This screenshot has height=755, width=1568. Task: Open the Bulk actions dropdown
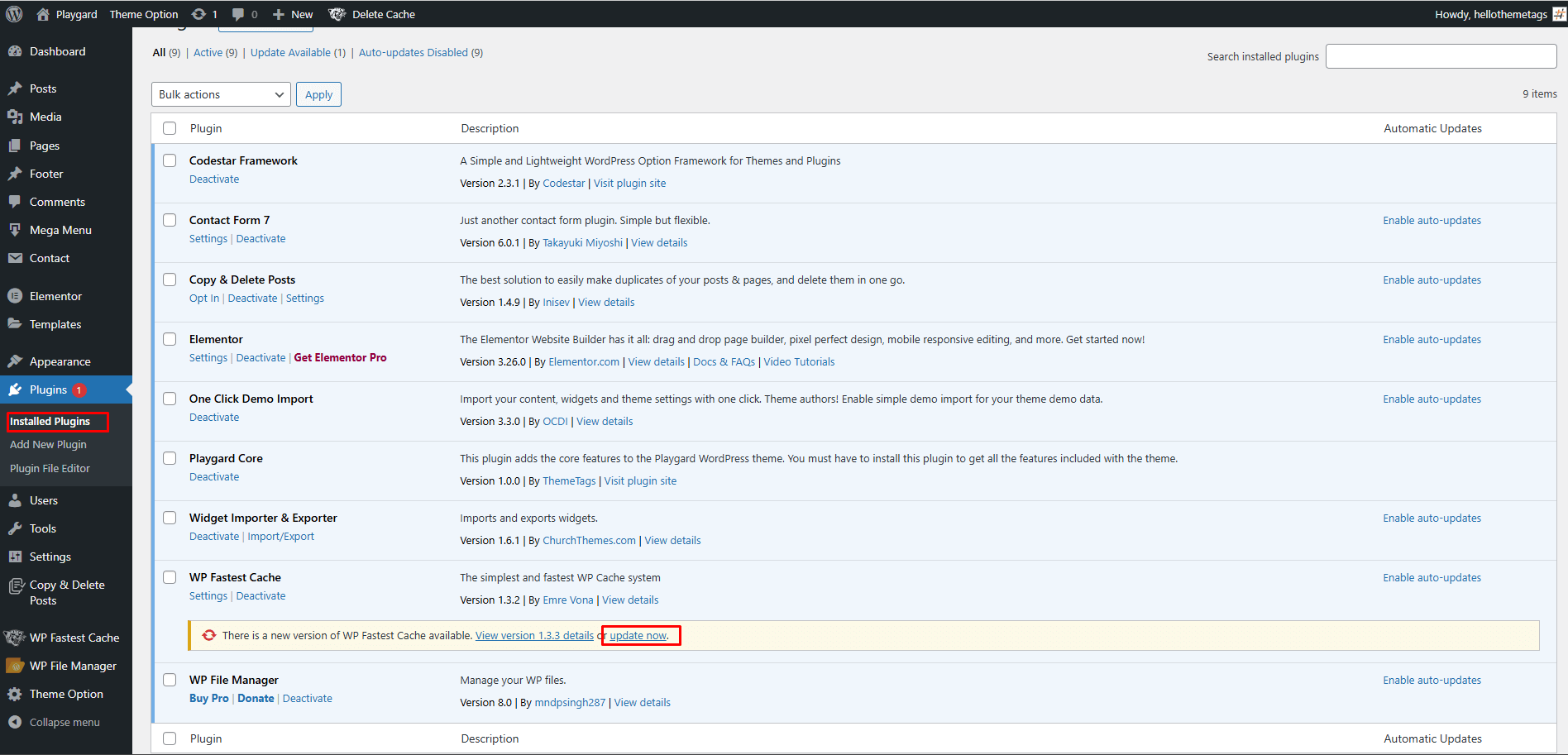[221, 94]
